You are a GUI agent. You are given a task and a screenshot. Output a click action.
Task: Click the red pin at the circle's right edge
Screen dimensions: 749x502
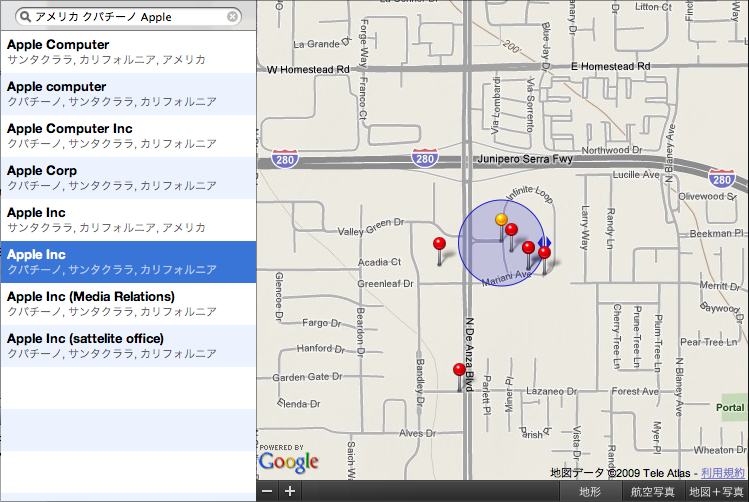(544, 253)
